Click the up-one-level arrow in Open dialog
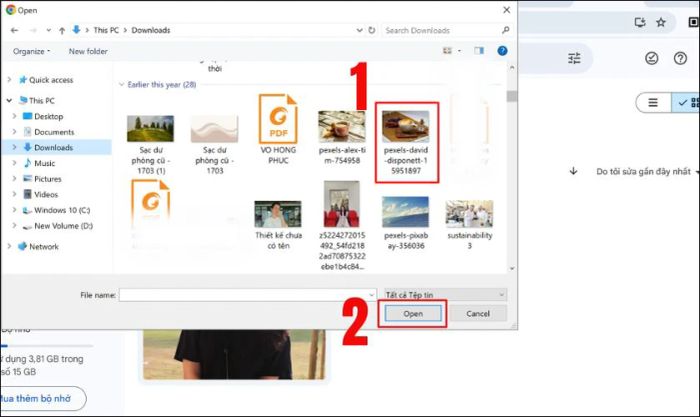700x417 pixels. [62, 30]
